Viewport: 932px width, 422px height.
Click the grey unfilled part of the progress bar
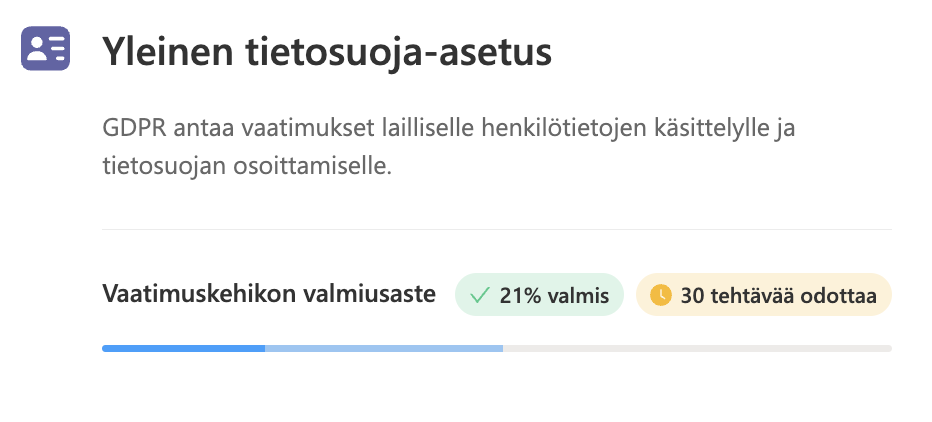tap(697, 348)
